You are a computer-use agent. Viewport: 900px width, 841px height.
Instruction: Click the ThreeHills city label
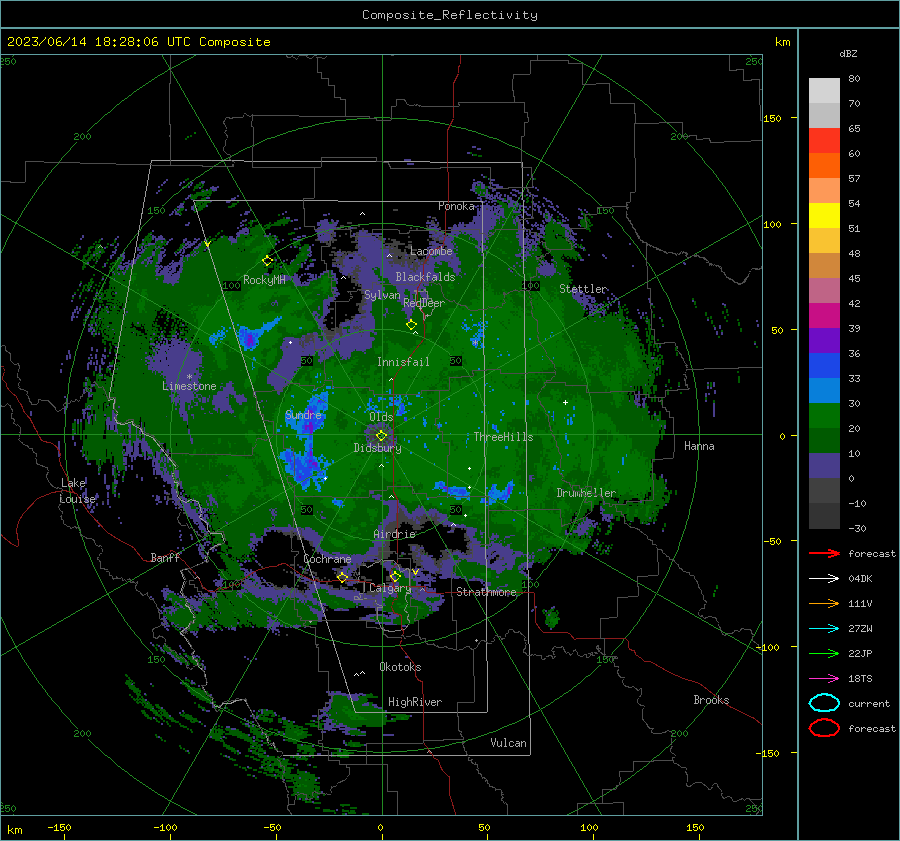tap(503, 437)
